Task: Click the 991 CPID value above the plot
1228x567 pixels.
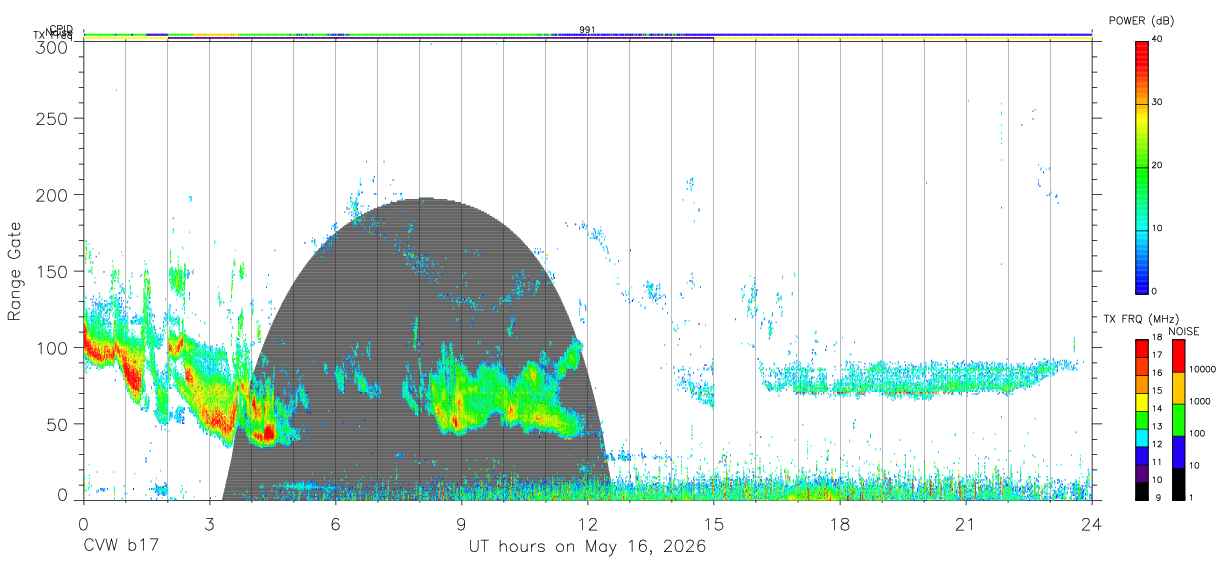Action: tap(587, 29)
